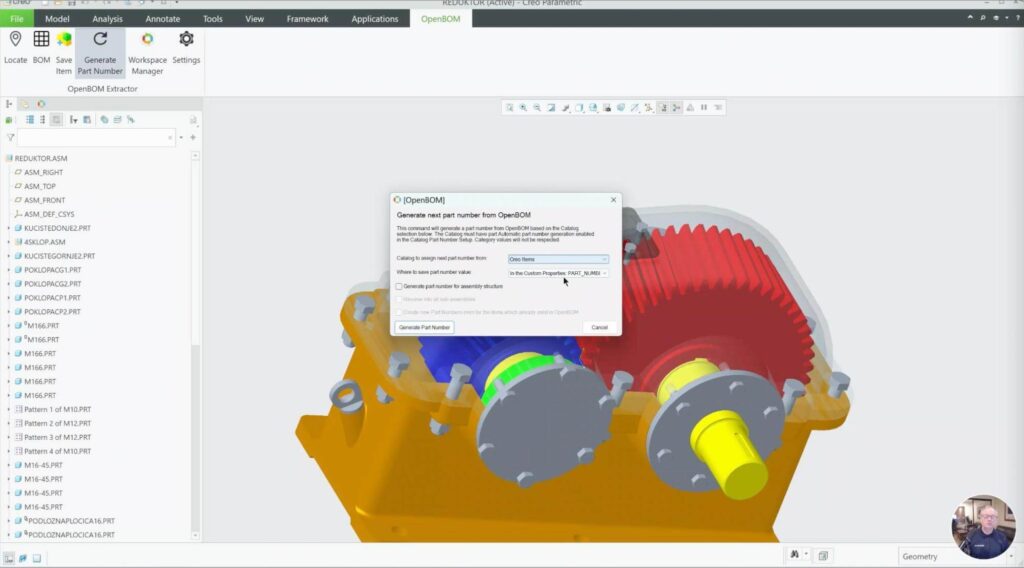Select ASM_RIGHT datum plane in tree

pos(44,172)
